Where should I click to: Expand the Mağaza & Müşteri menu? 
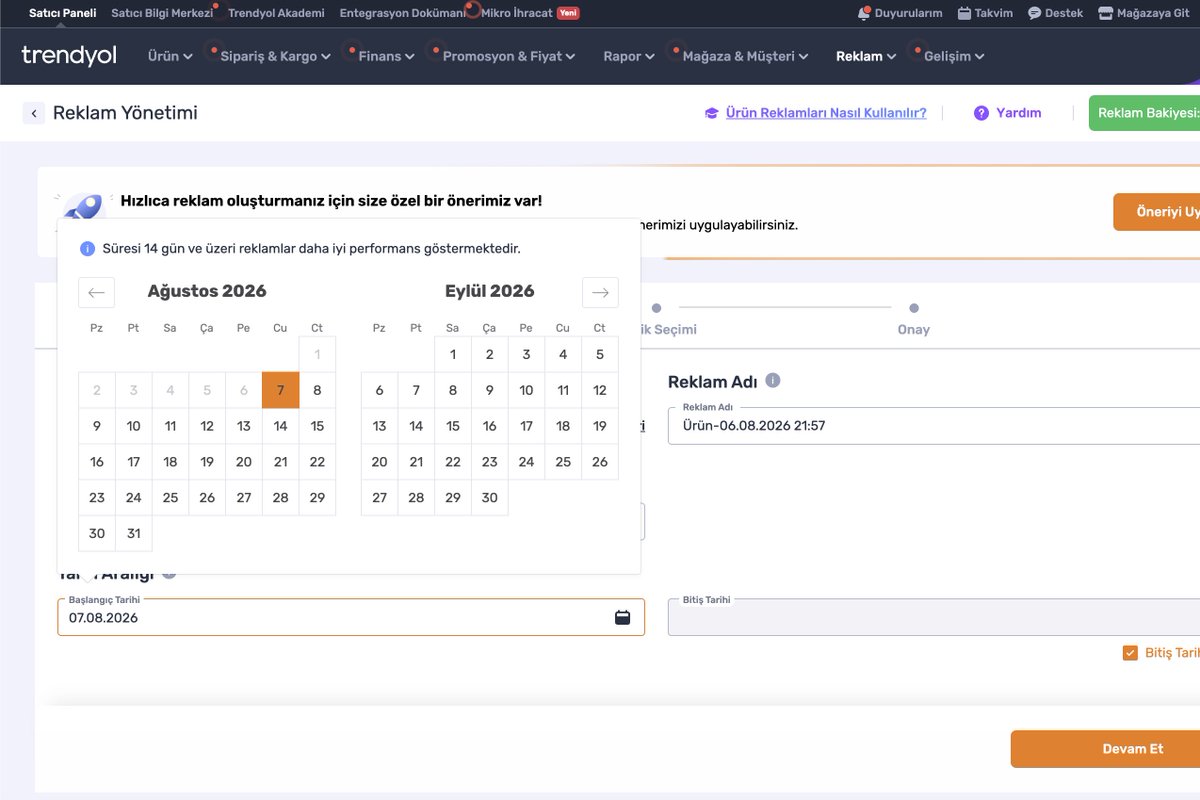click(x=746, y=56)
